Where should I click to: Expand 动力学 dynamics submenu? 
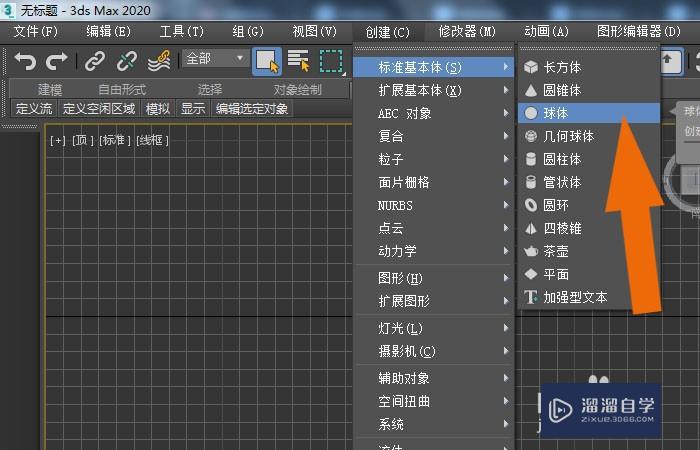coord(433,251)
